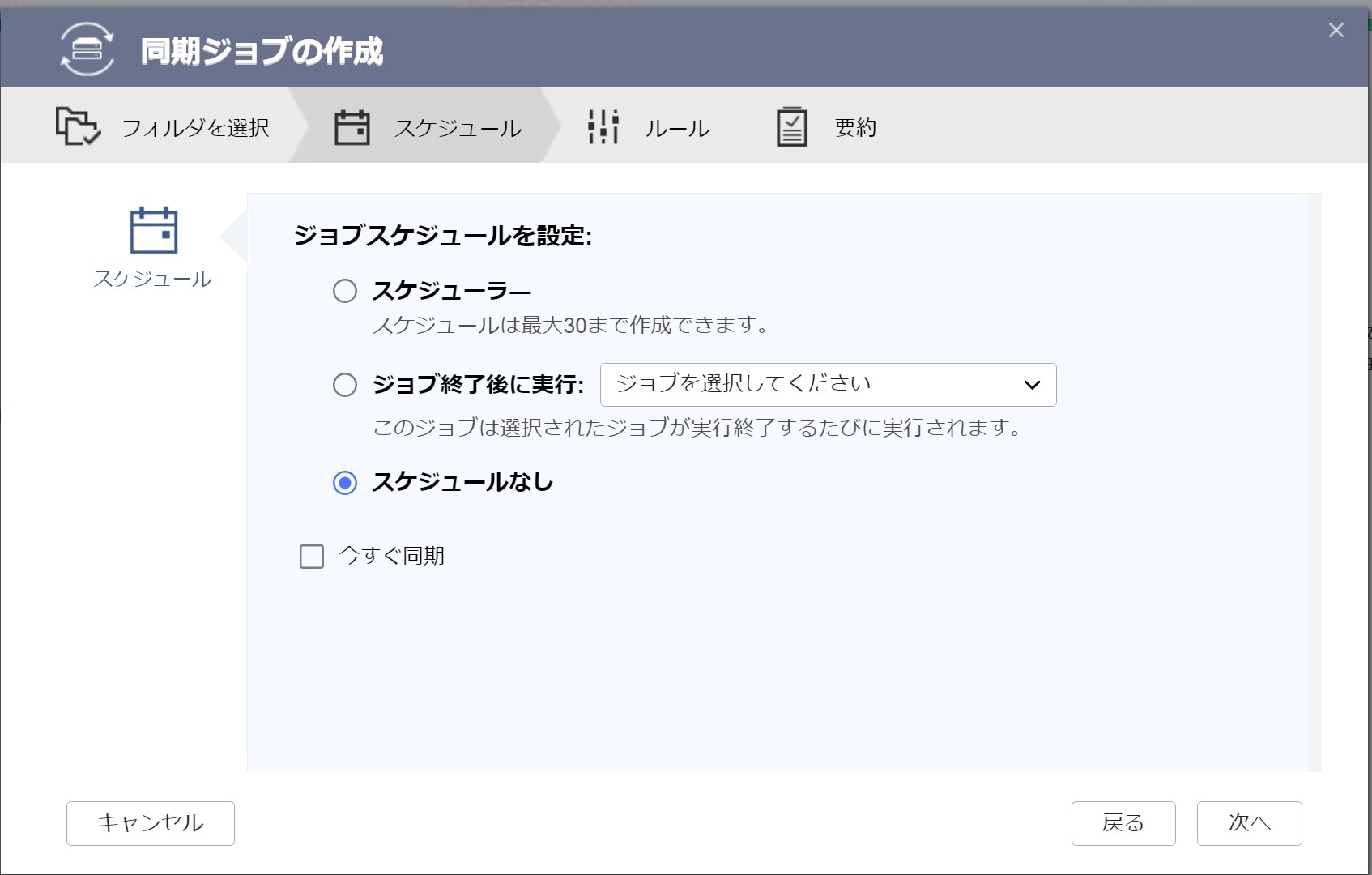
Task: Click the summary clipboard icon
Action: (791, 127)
